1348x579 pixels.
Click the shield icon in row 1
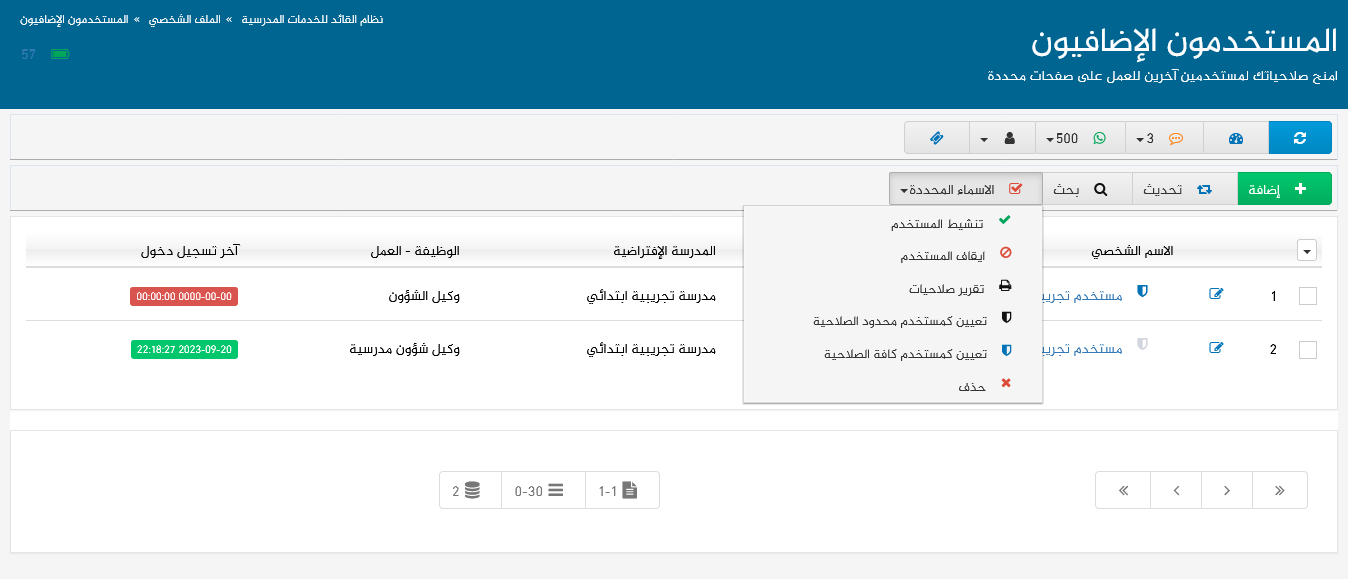[x=1142, y=291]
